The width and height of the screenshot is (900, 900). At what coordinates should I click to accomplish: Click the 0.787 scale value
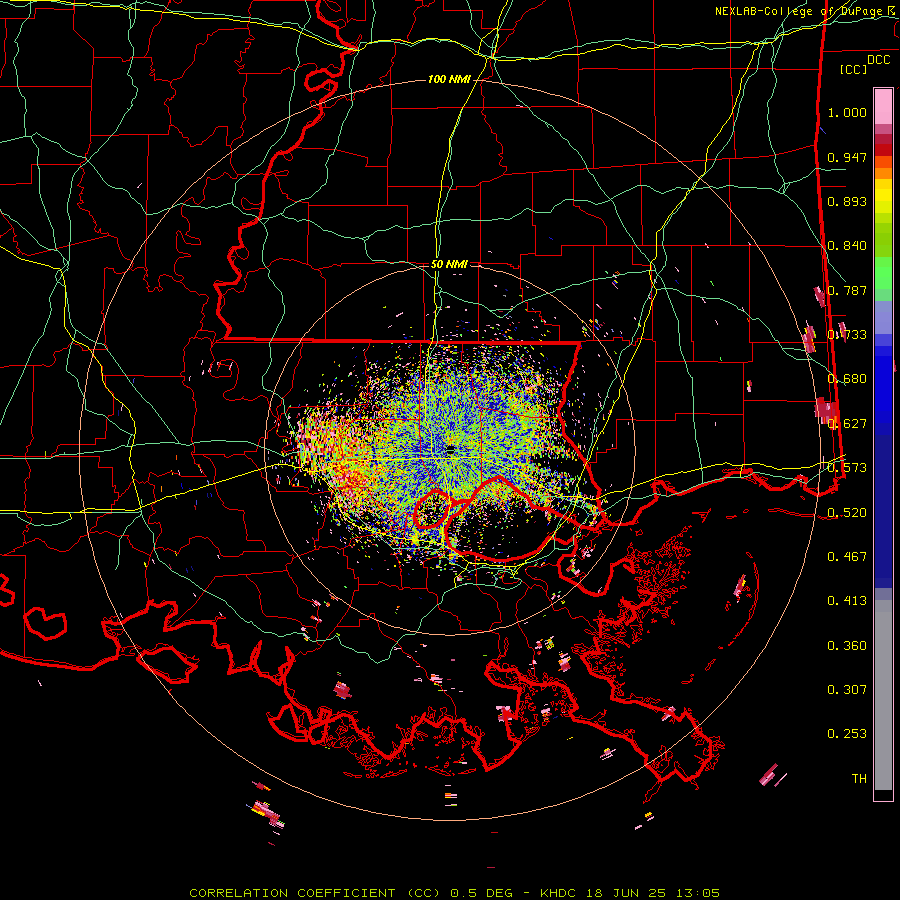847,290
